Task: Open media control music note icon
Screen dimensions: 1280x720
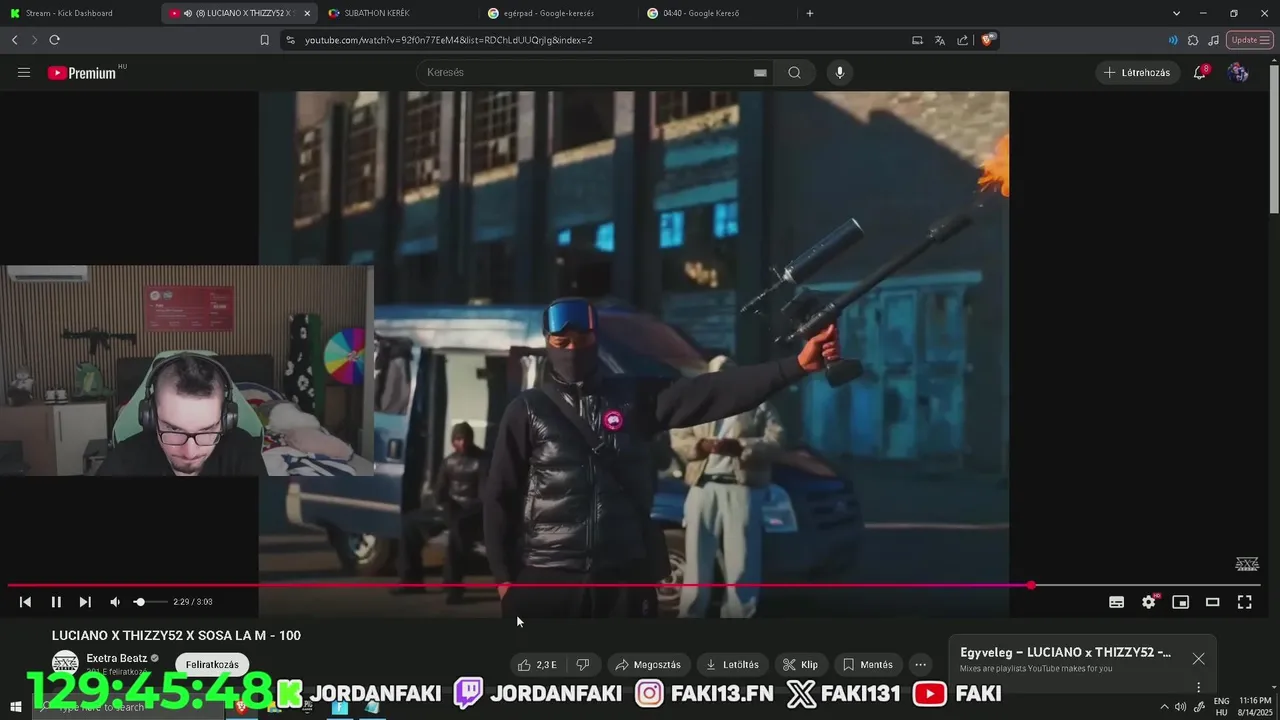Action: [1213, 40]
